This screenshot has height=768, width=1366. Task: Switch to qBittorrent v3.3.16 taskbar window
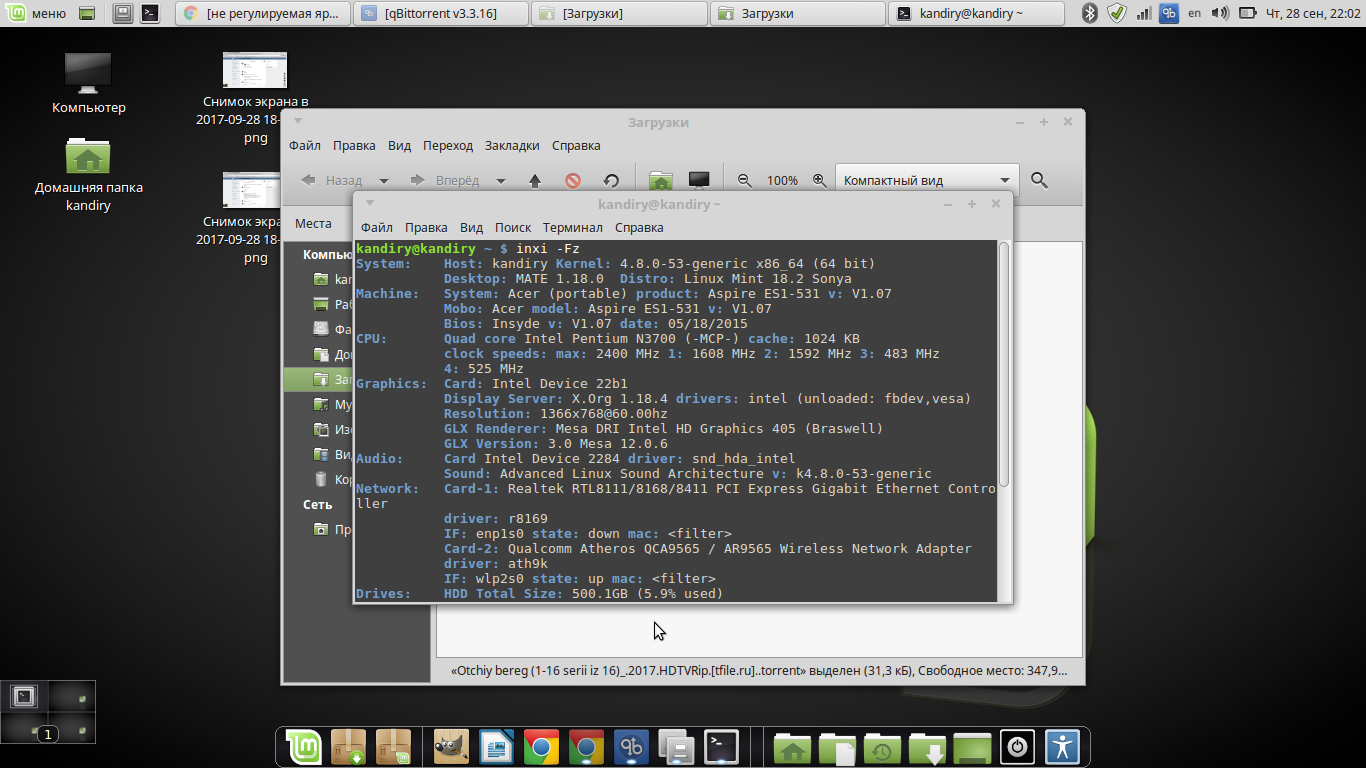point(442,13)
